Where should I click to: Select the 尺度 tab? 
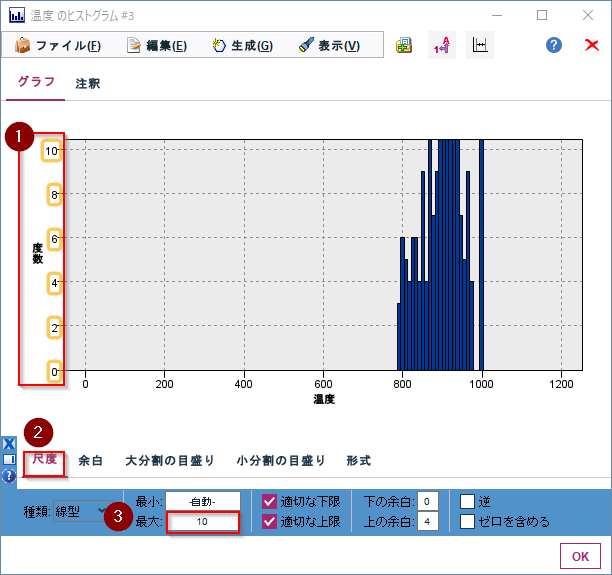[x=44, y=459]
